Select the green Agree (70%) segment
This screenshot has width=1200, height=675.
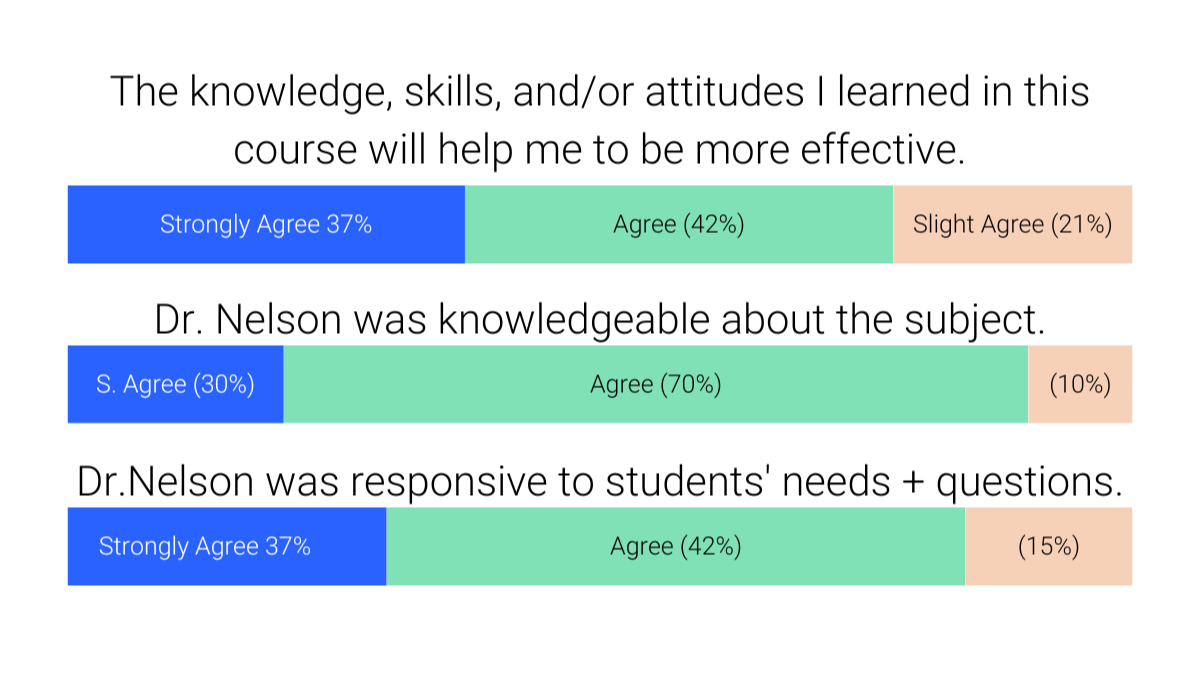point(656,384)
